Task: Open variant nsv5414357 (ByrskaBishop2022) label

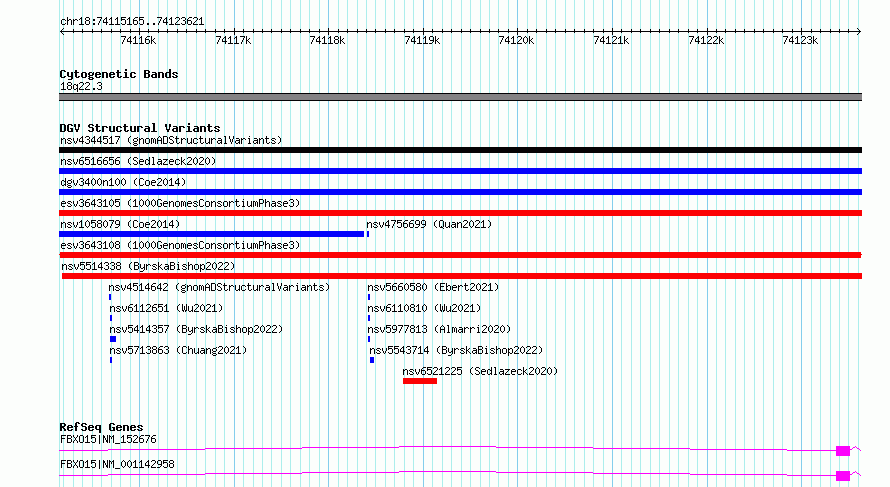Action: pos(196,329)
